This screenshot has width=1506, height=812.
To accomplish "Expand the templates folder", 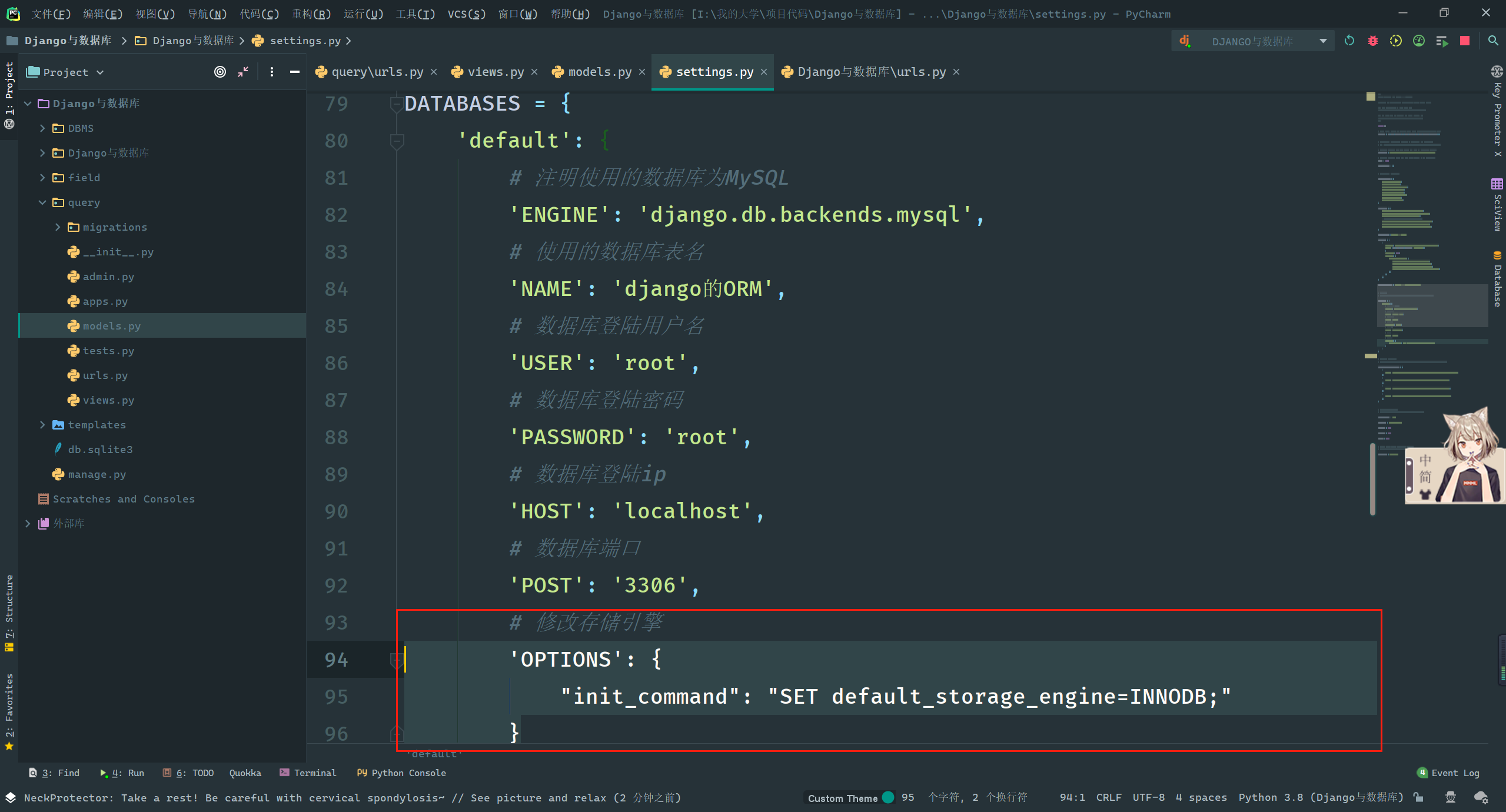I will coord(42,425).
